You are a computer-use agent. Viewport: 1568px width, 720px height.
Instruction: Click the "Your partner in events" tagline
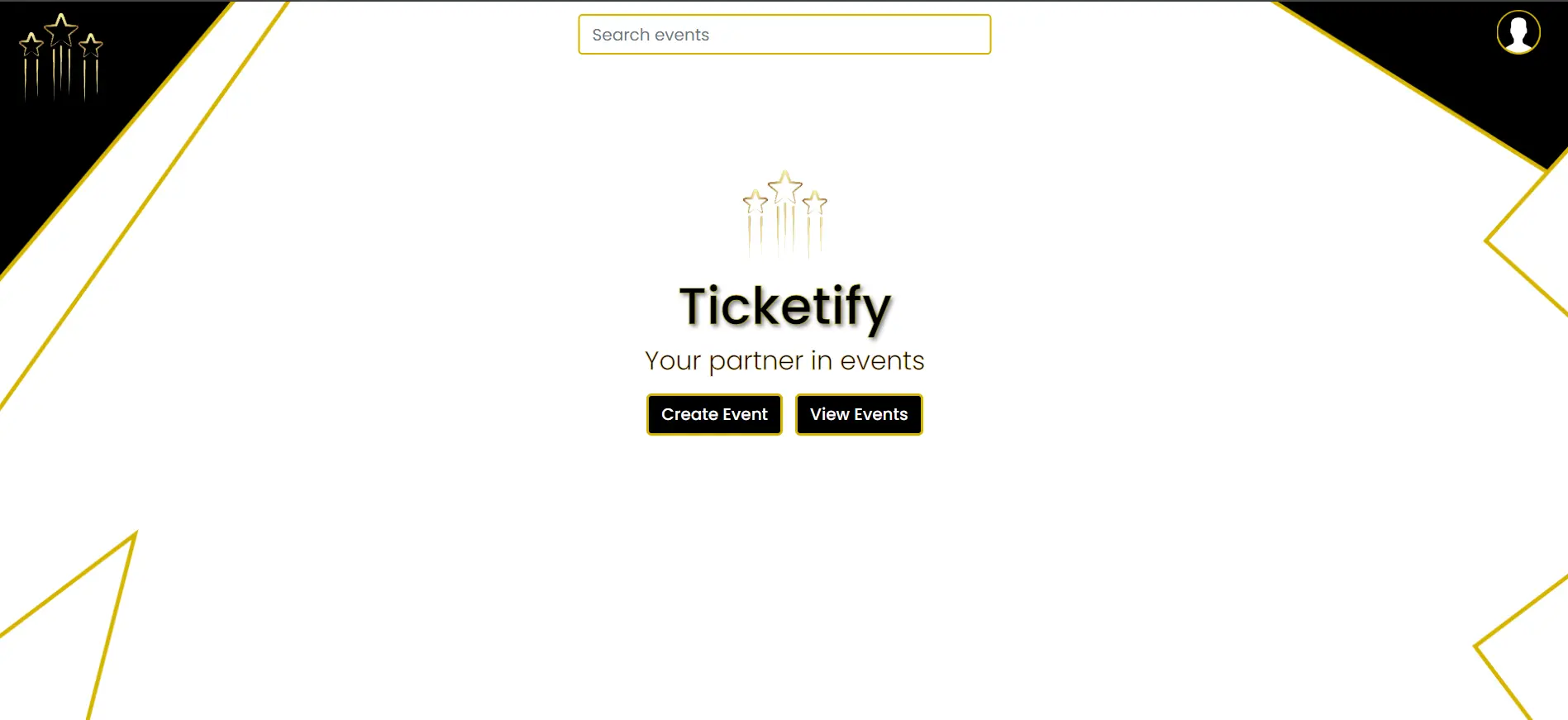[x=784, y=361]
